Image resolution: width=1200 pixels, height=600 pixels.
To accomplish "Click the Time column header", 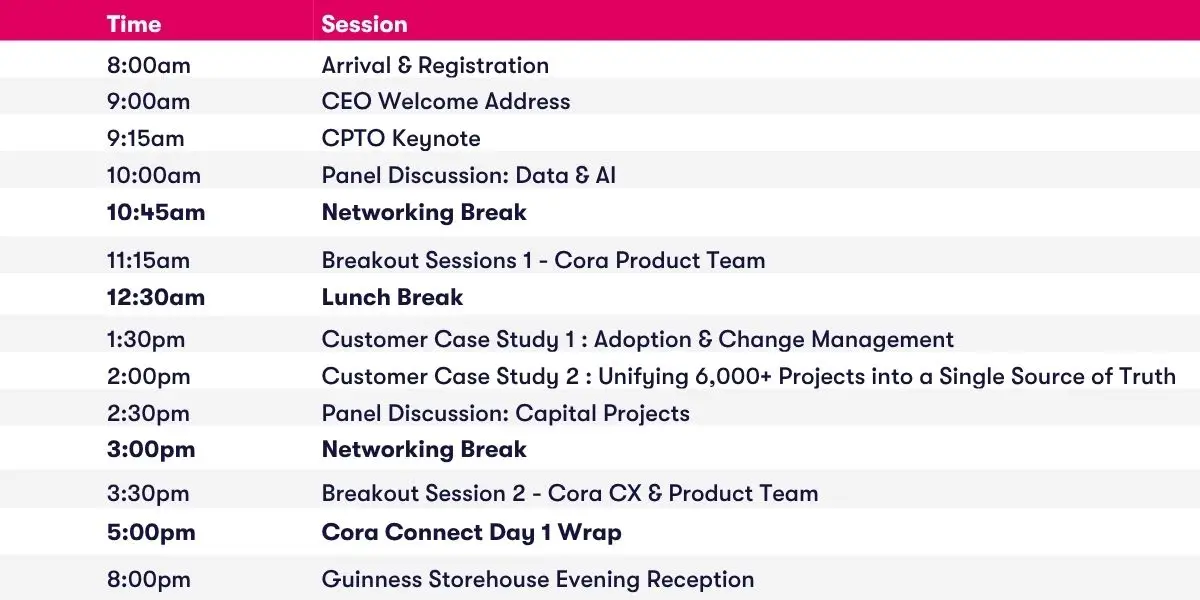I will click(x=134, y=24).
